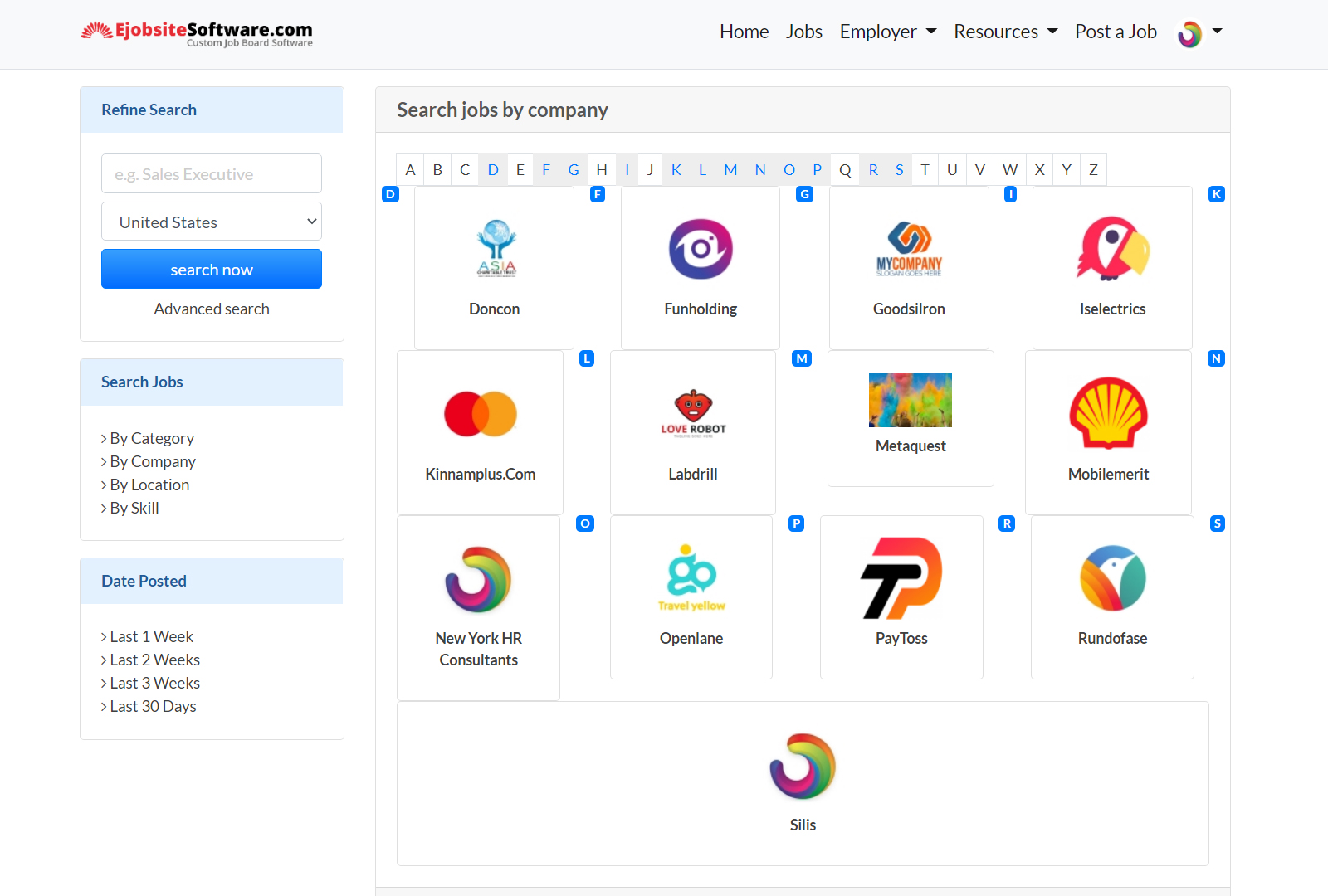Open the Advanced search link
The image size is (1328, 896).
[x=212, y=309]
